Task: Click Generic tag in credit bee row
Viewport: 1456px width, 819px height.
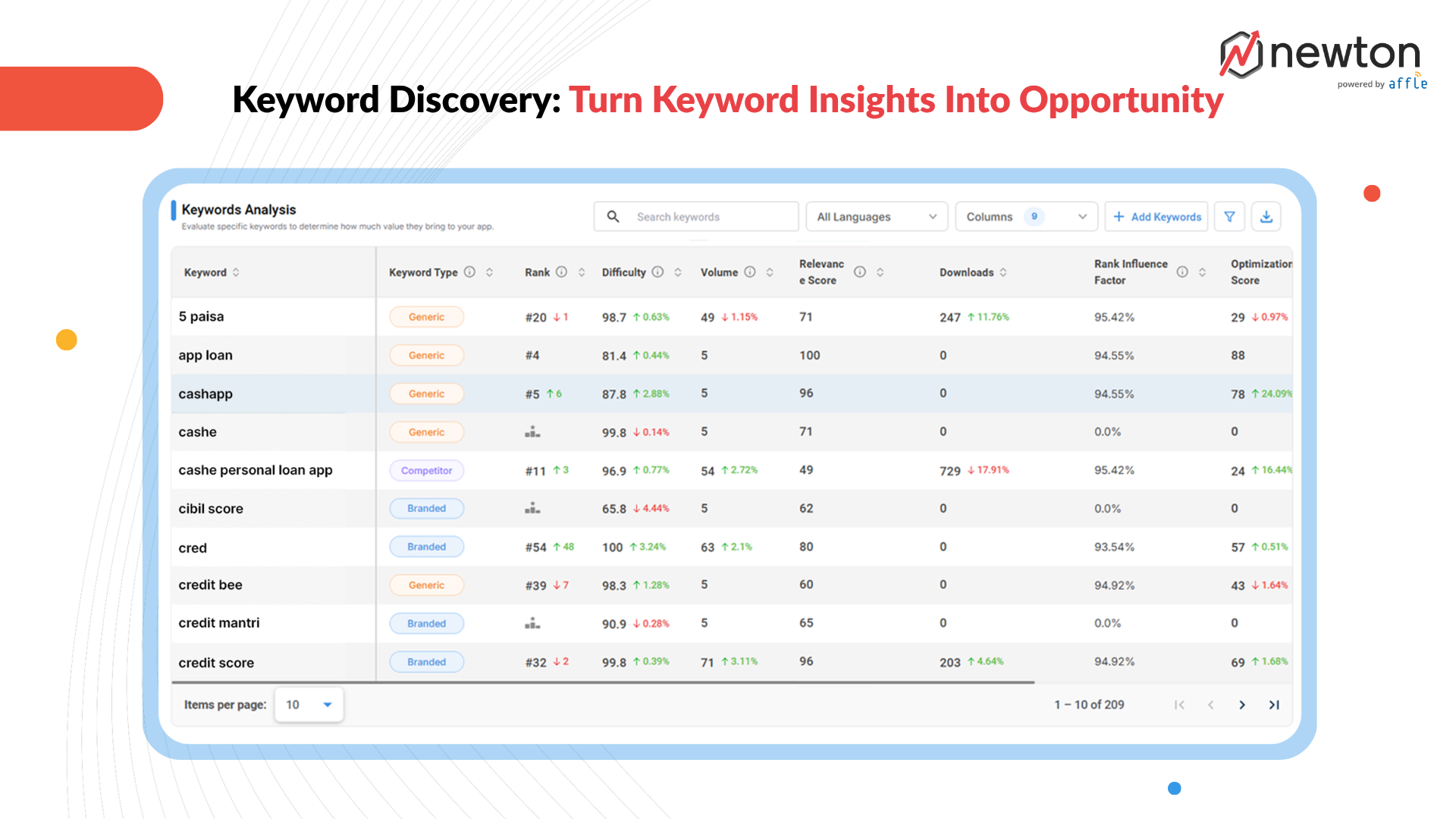Action: coord(426,585)
